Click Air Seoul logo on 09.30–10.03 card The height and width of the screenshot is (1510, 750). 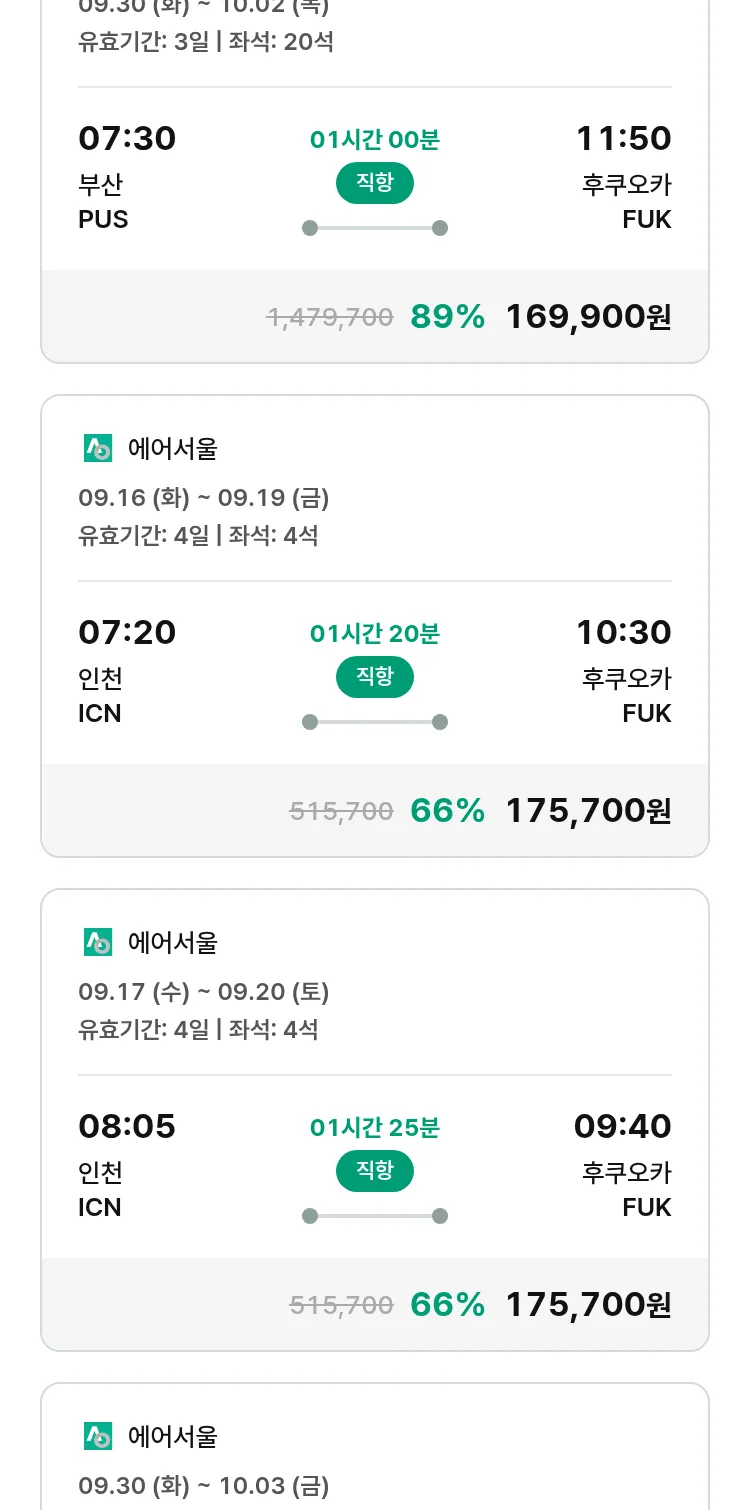[x=98, y=1436]
